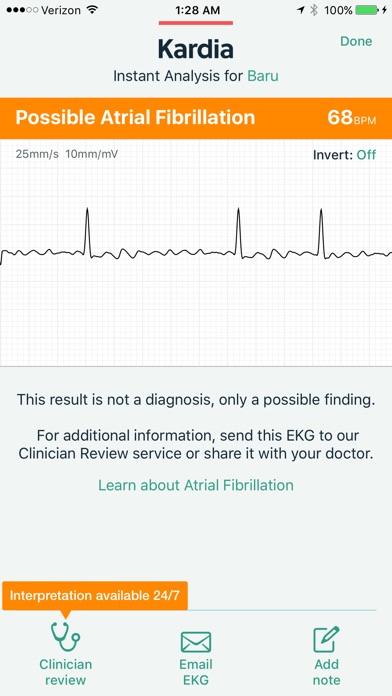Tap the Wi-Fi signal icon

tap(92, 10)
